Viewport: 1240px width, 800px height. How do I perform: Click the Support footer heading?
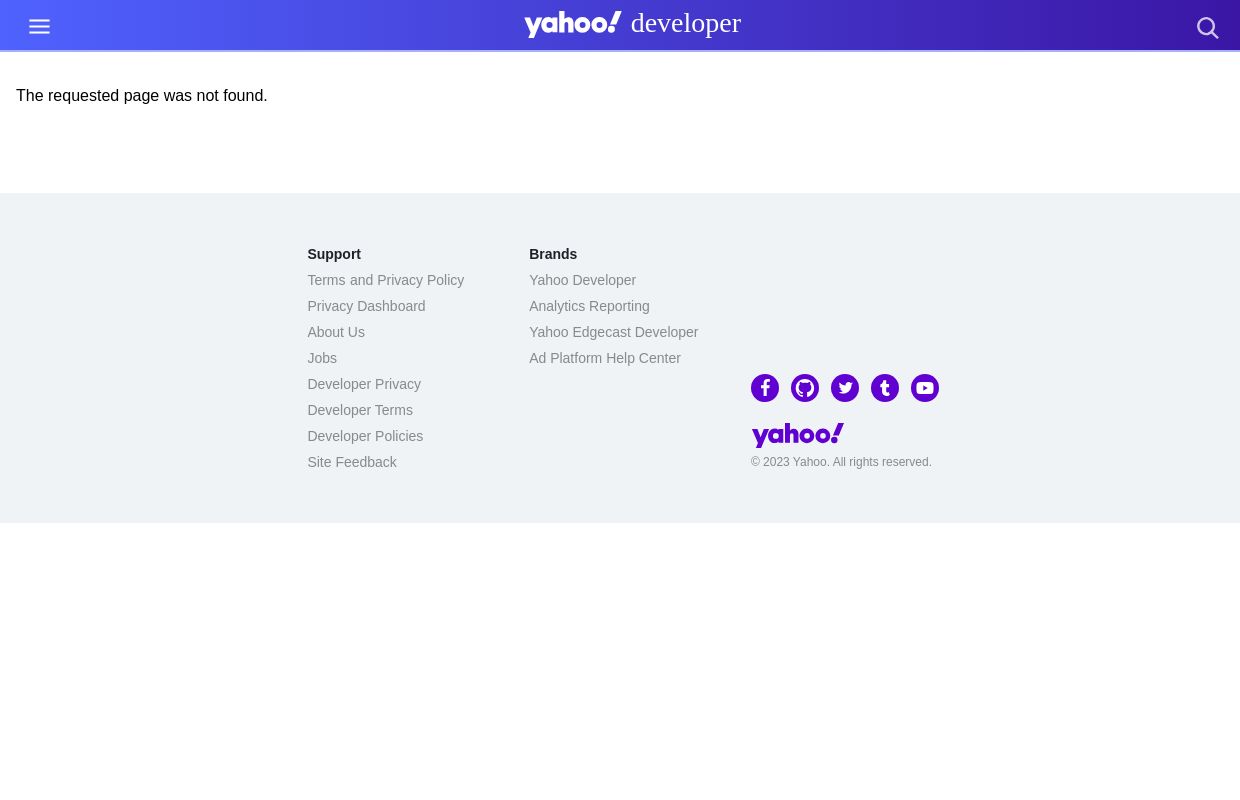click(334, 254)
